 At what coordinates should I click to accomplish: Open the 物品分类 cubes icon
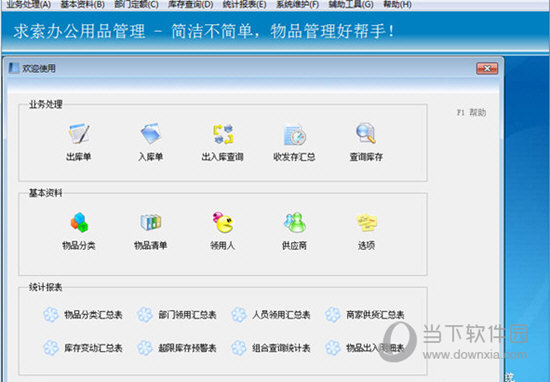tap(79, 222)
